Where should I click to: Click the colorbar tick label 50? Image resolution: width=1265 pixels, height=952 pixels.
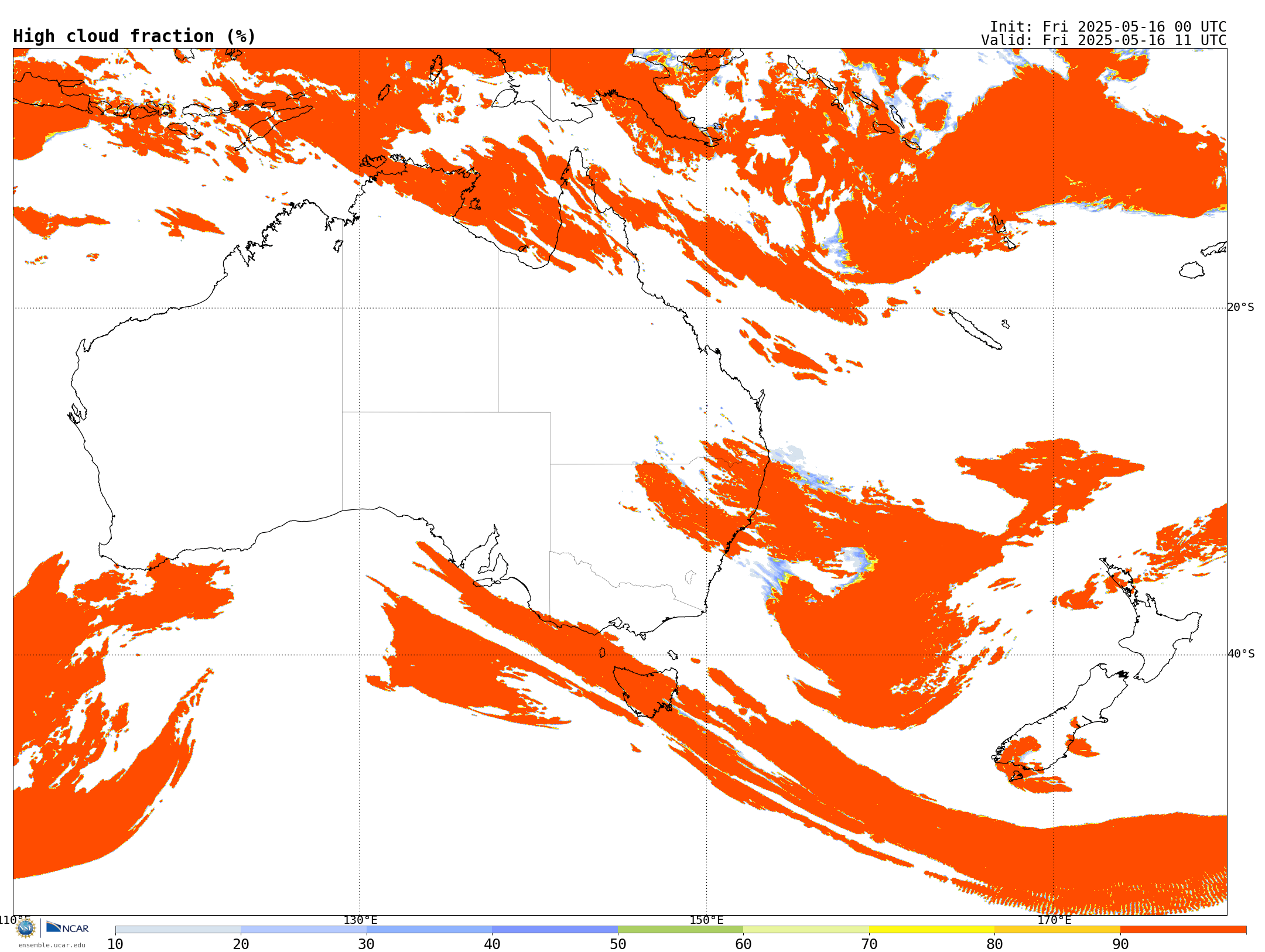click(x=618, y=944)
